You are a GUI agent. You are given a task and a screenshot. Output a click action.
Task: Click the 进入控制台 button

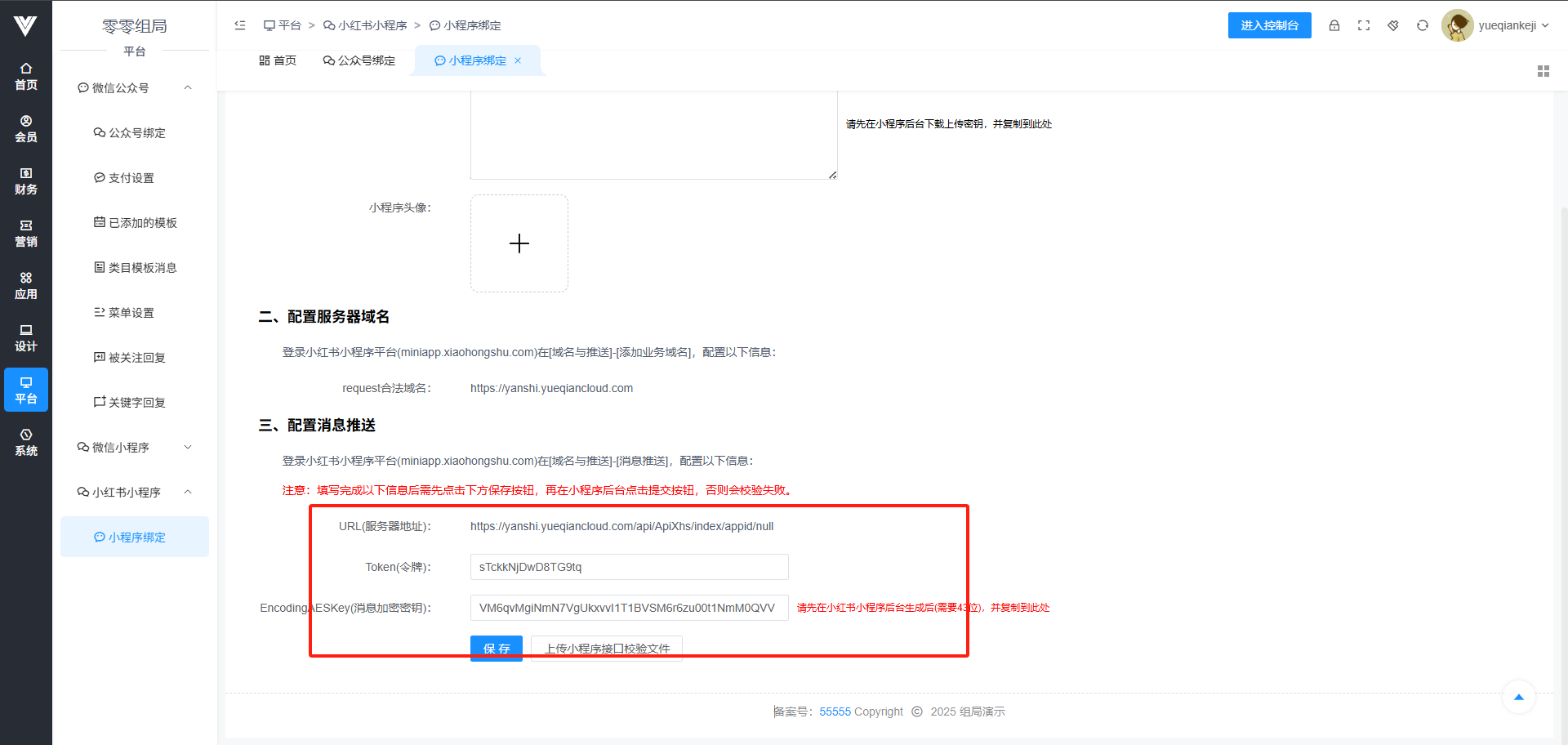(x=1269, y=25)
